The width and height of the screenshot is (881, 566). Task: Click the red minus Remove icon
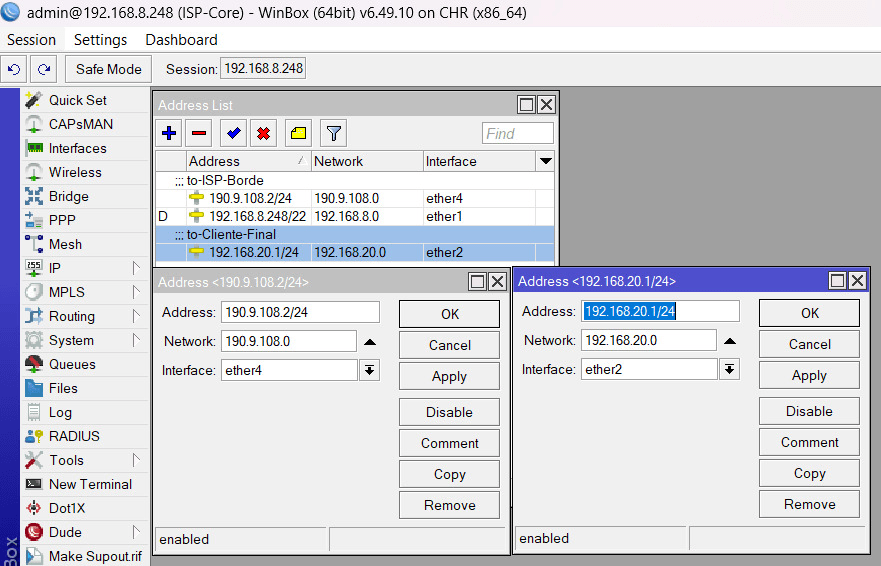199,133
